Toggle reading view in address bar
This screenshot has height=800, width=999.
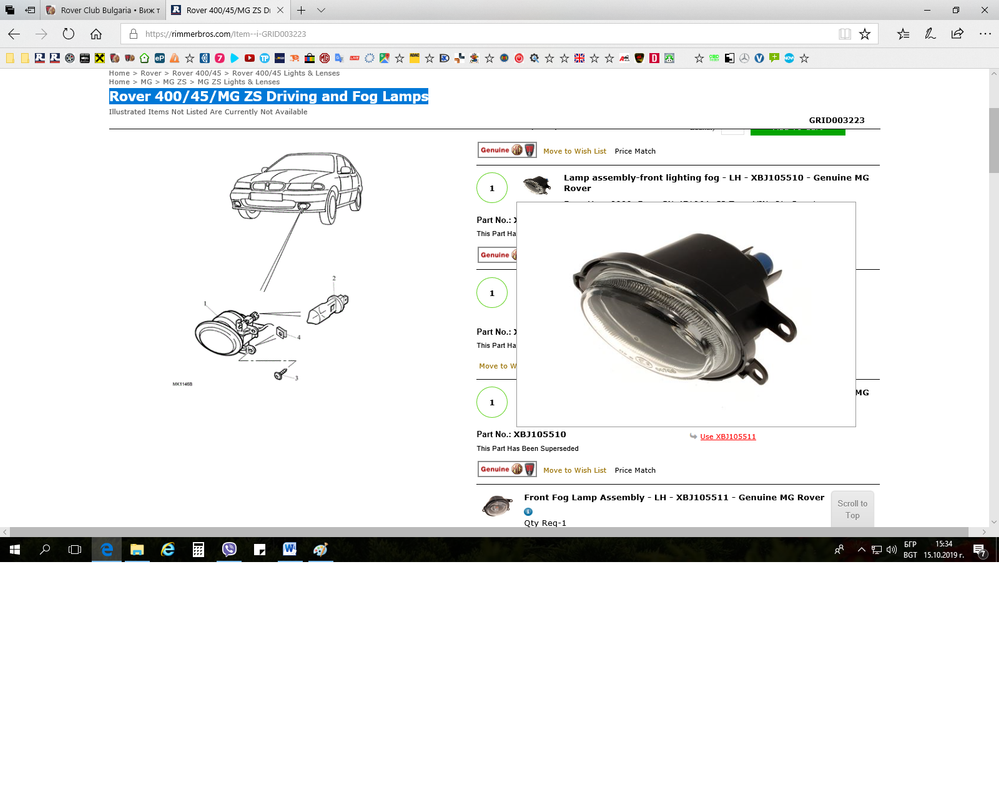point(844,34)
